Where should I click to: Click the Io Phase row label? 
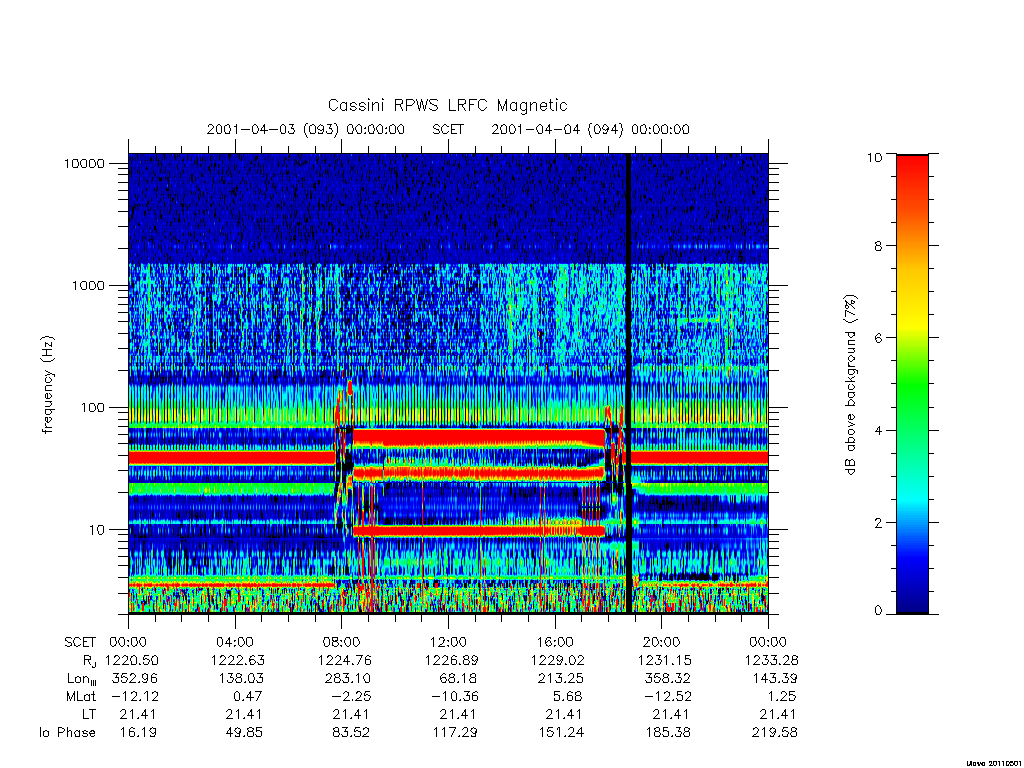pyautogui.click(x=67, y=732)
